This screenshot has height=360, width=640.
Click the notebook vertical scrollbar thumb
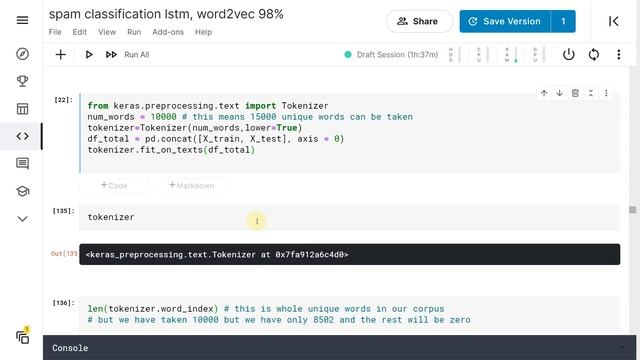633,210
